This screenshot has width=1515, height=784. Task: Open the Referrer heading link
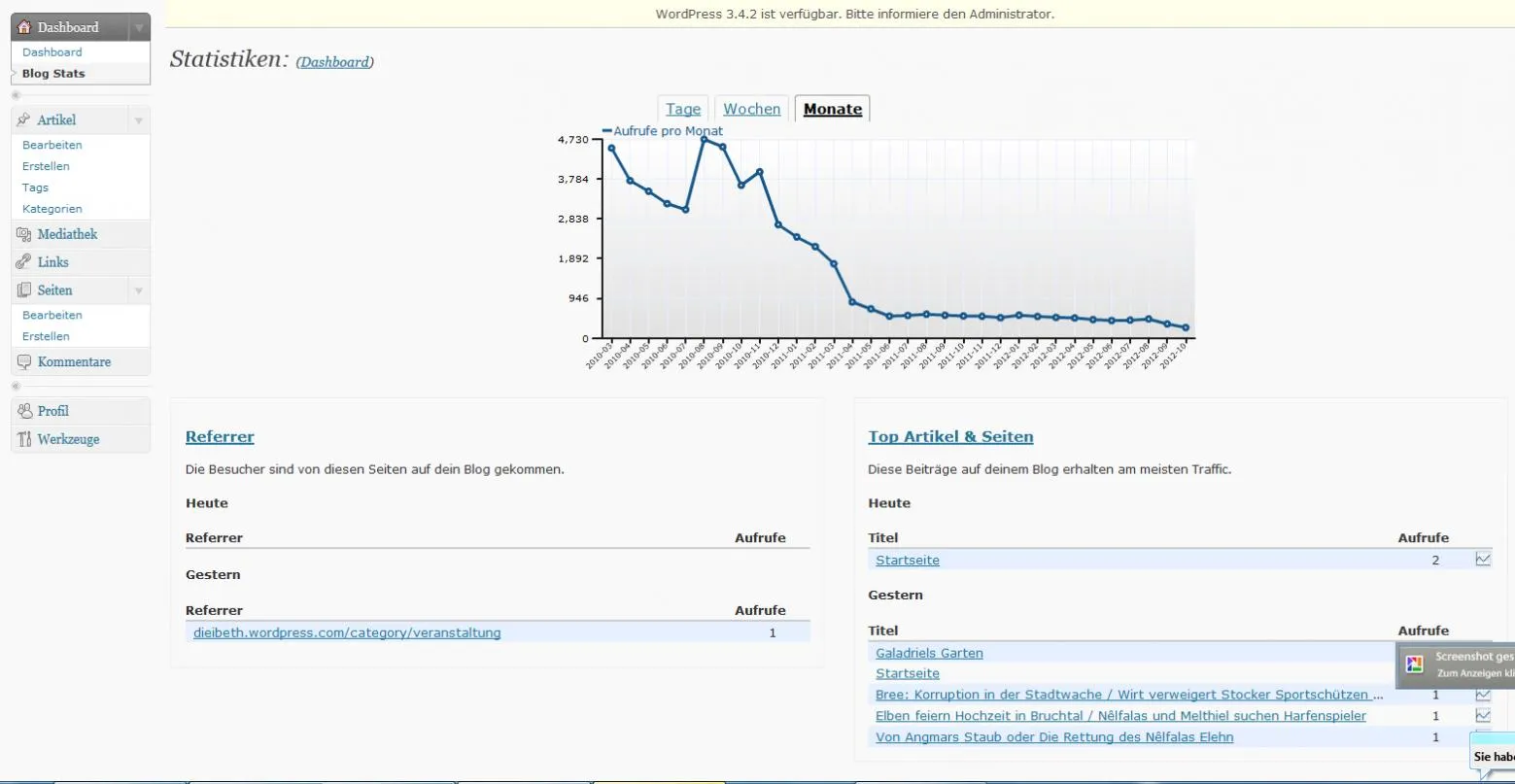coord(220,437)
